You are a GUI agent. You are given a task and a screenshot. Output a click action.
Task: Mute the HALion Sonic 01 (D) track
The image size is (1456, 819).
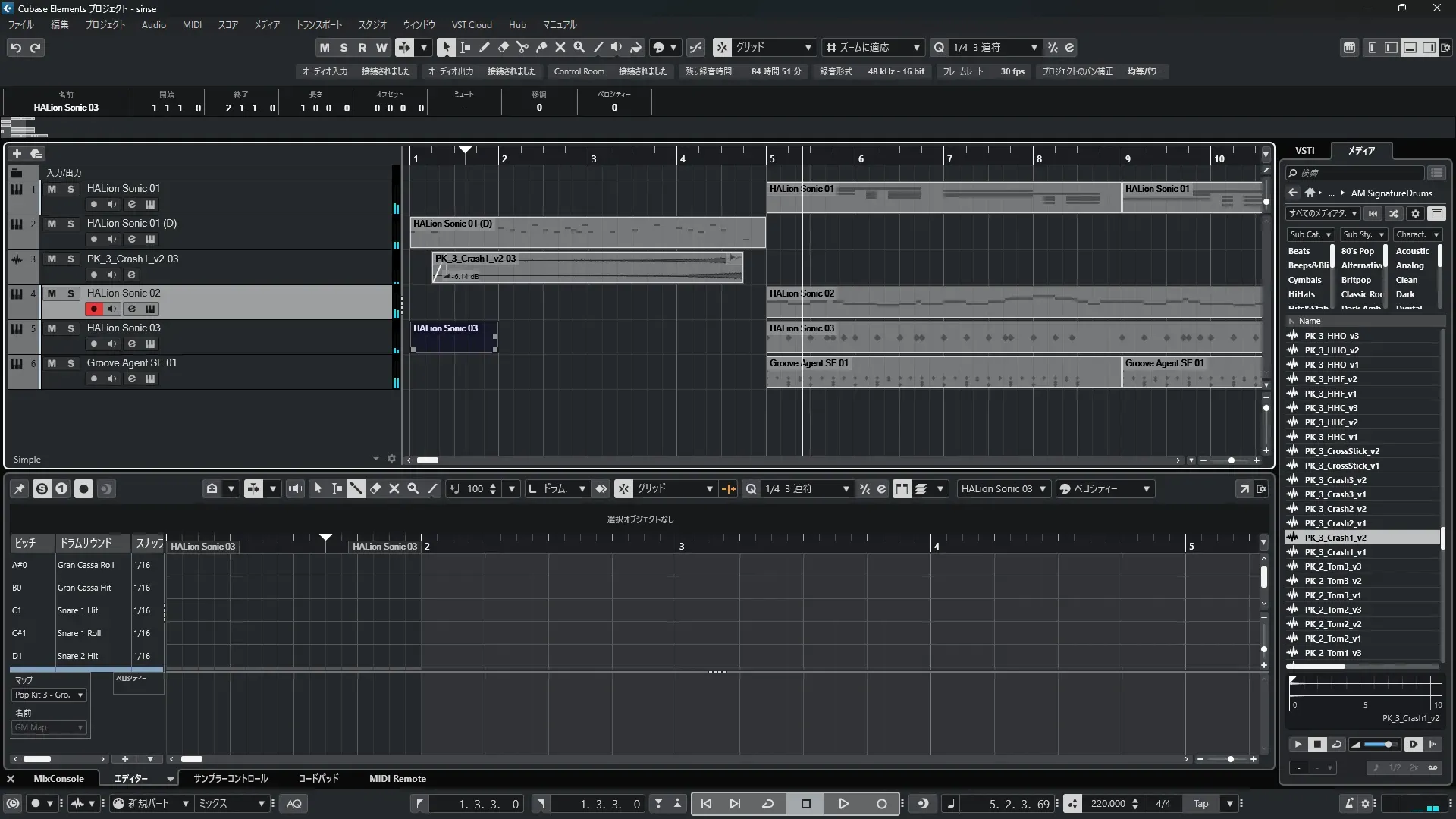[52, 224]
